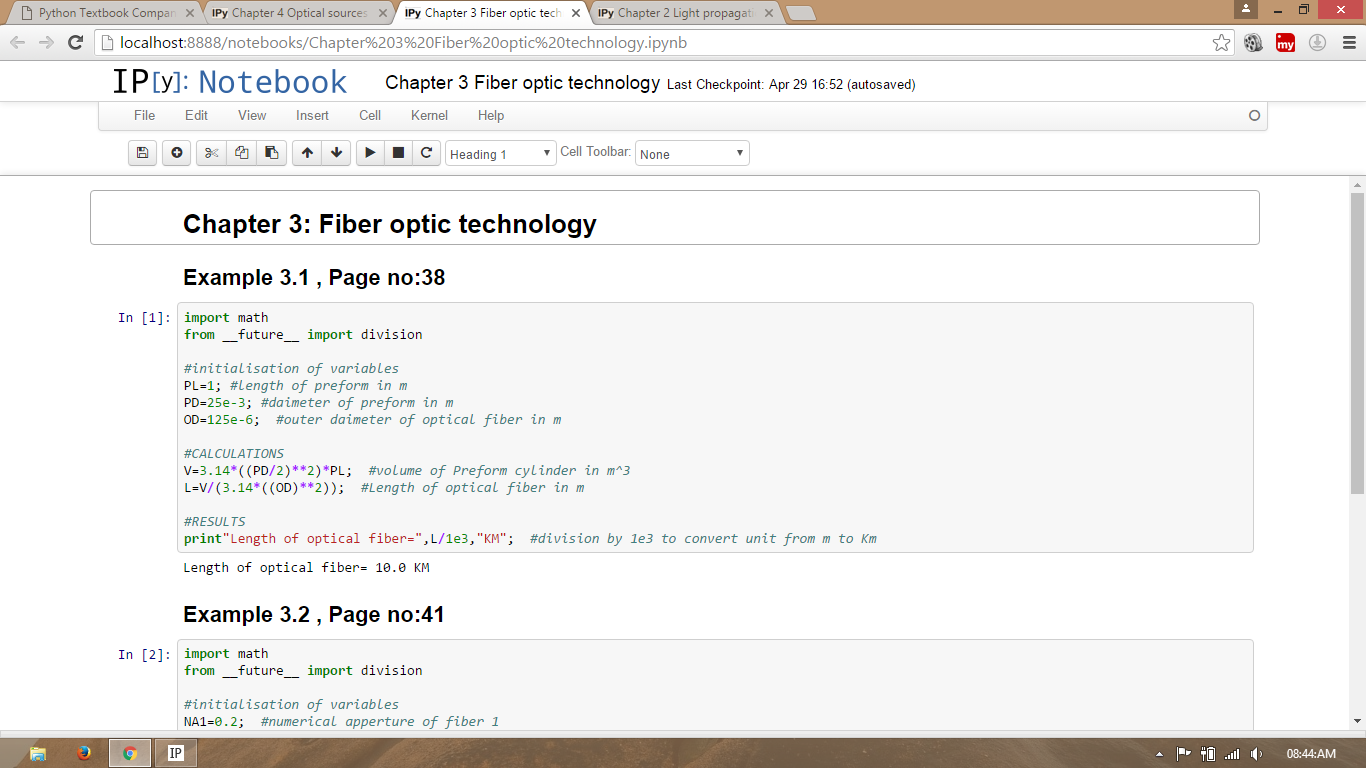The image size is (1366, 768).
Task: Move selected cell down arrow
Action: pos(337,153)
